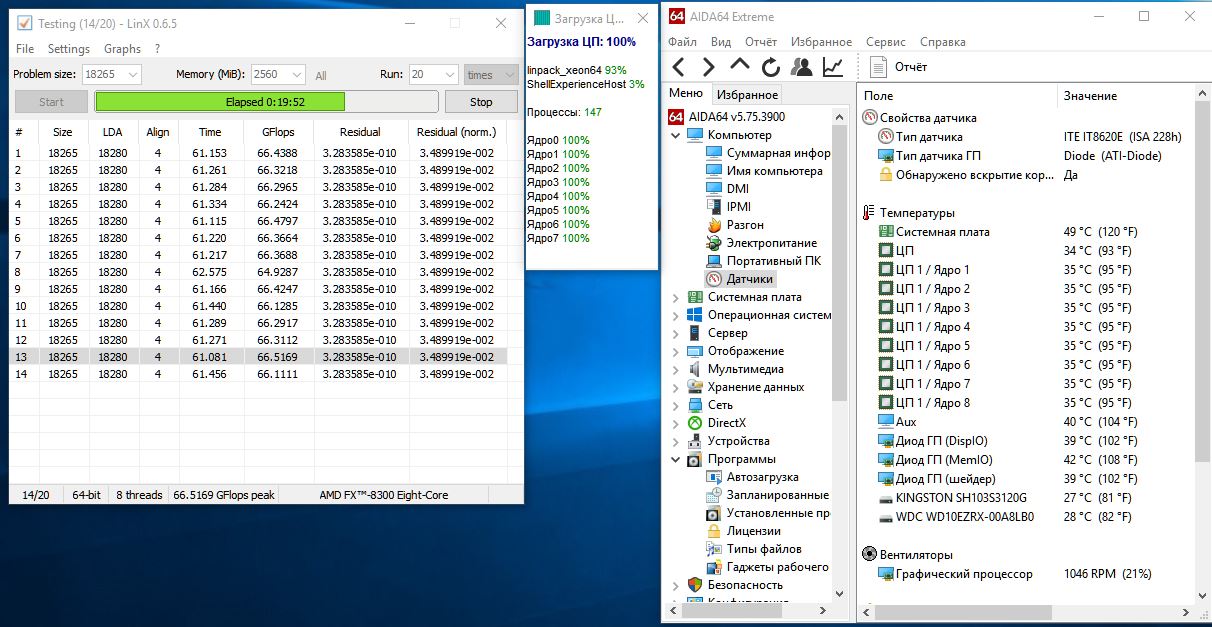1212x627 pixels.
Task: Select Суммарная информация tree item
Action: click(x=768, y=153)
